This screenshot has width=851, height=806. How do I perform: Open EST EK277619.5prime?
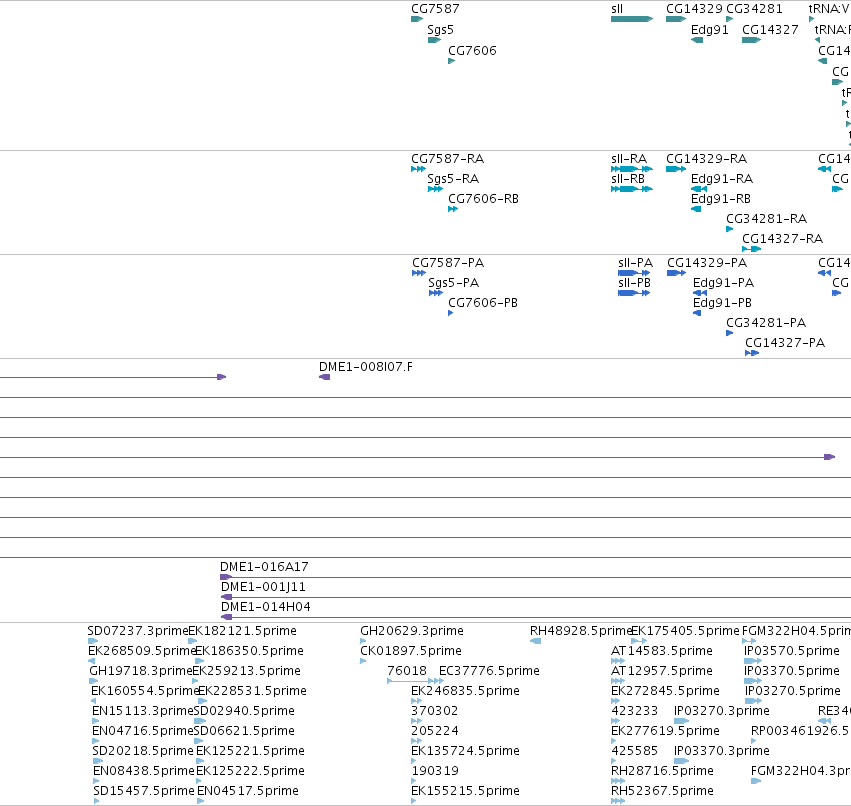coord(665,732)
